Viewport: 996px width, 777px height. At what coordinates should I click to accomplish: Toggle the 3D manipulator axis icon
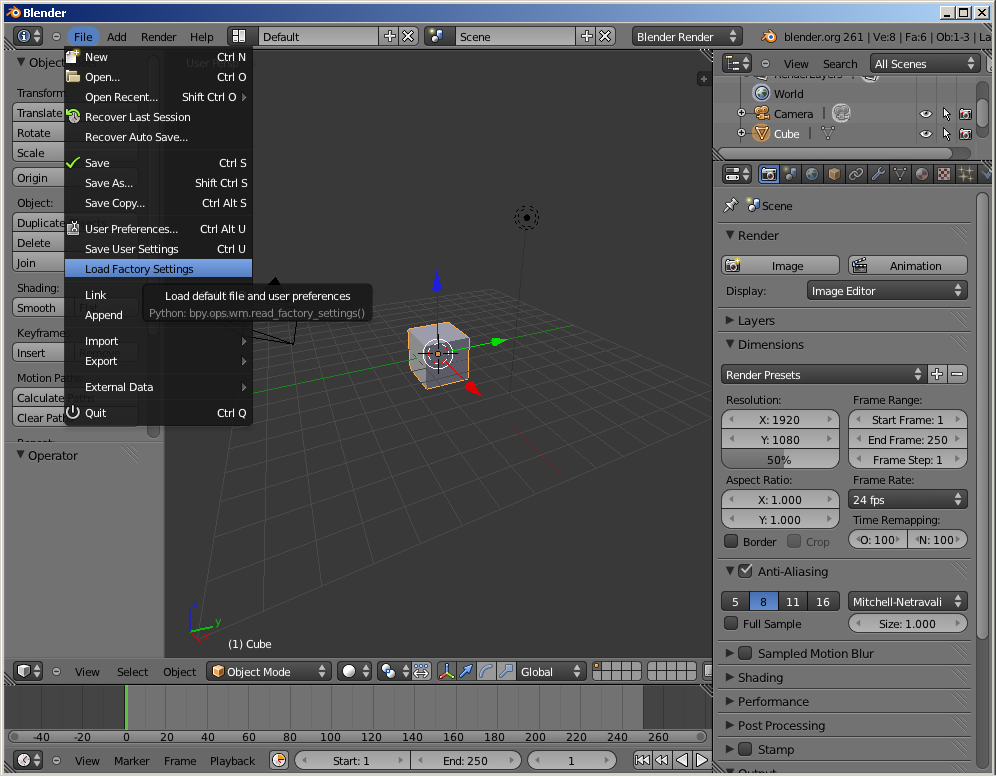click(446, 672)
